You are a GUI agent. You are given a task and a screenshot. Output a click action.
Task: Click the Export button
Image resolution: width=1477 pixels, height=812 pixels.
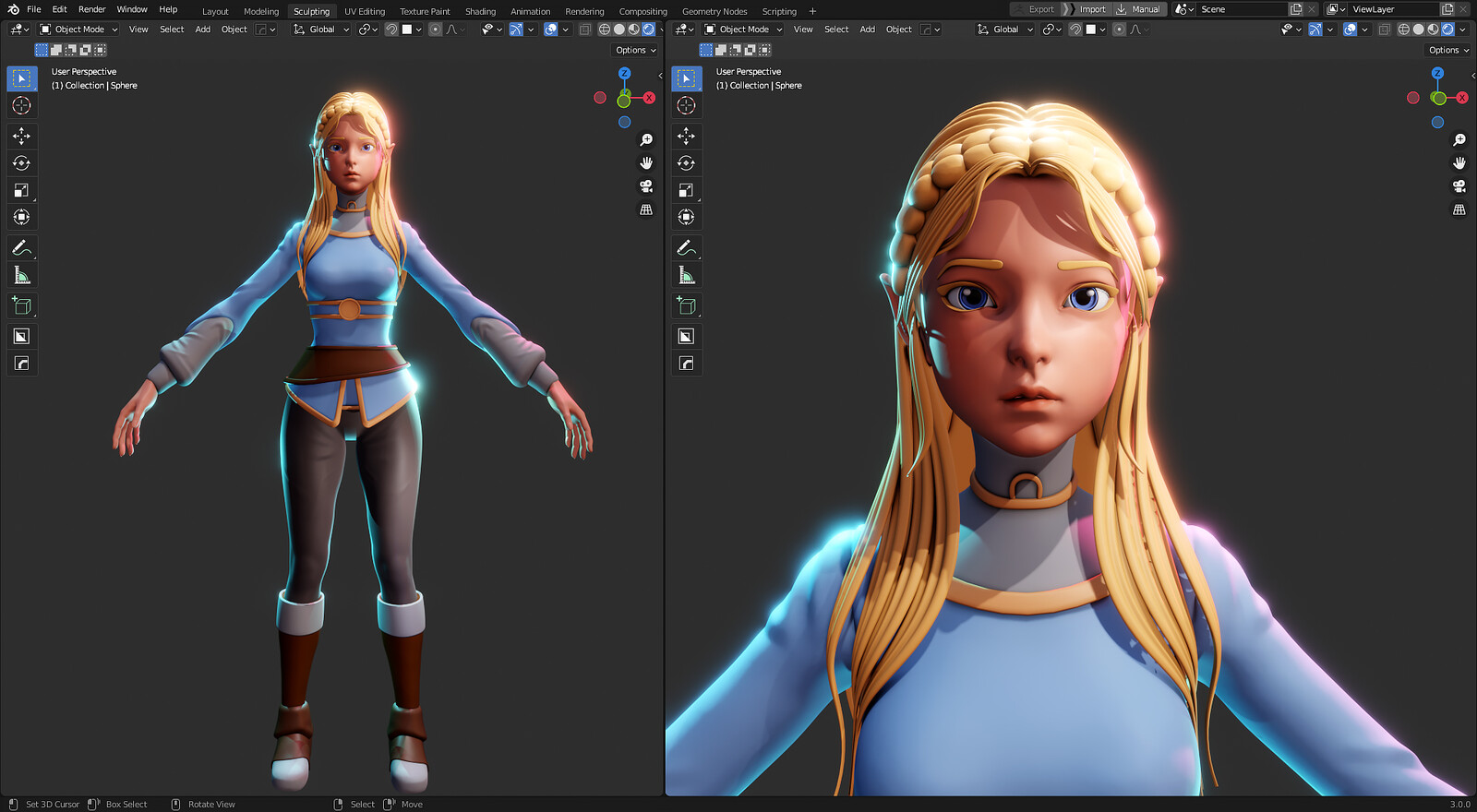click(1034, 9)
